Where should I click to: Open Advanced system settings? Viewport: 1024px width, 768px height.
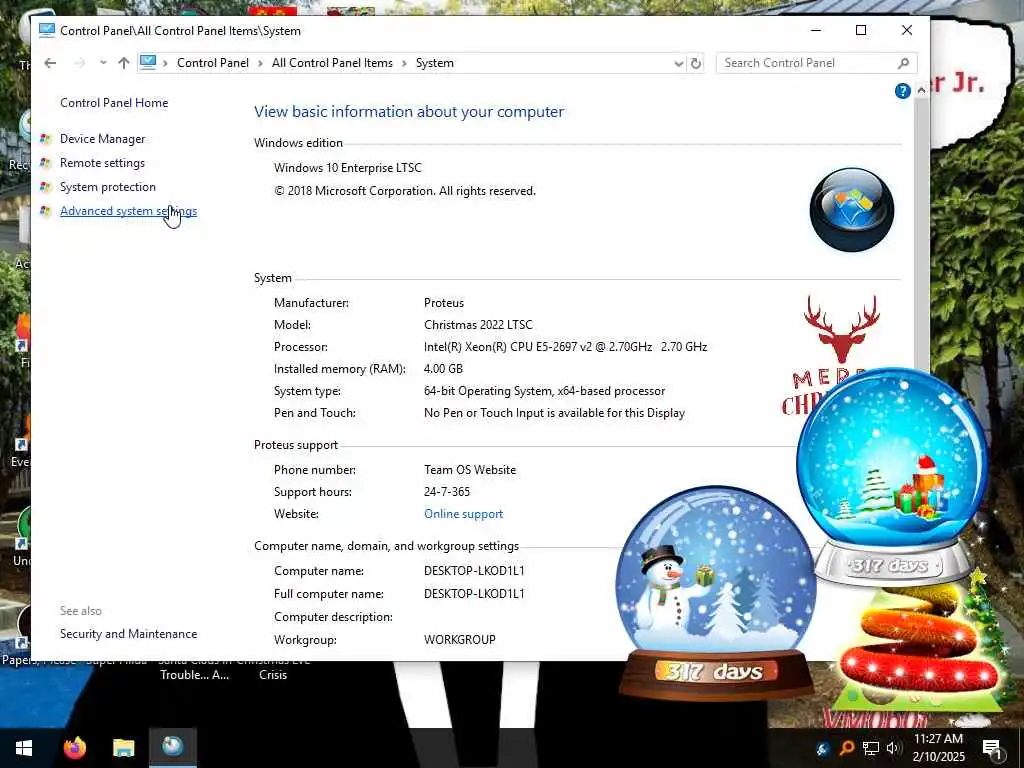click(129, 211)
